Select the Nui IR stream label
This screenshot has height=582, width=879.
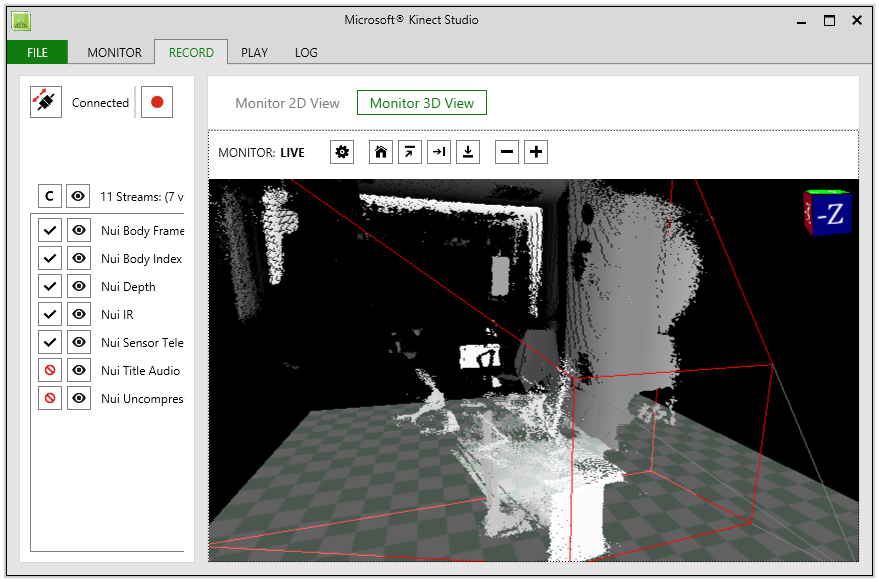coord(117,315)
